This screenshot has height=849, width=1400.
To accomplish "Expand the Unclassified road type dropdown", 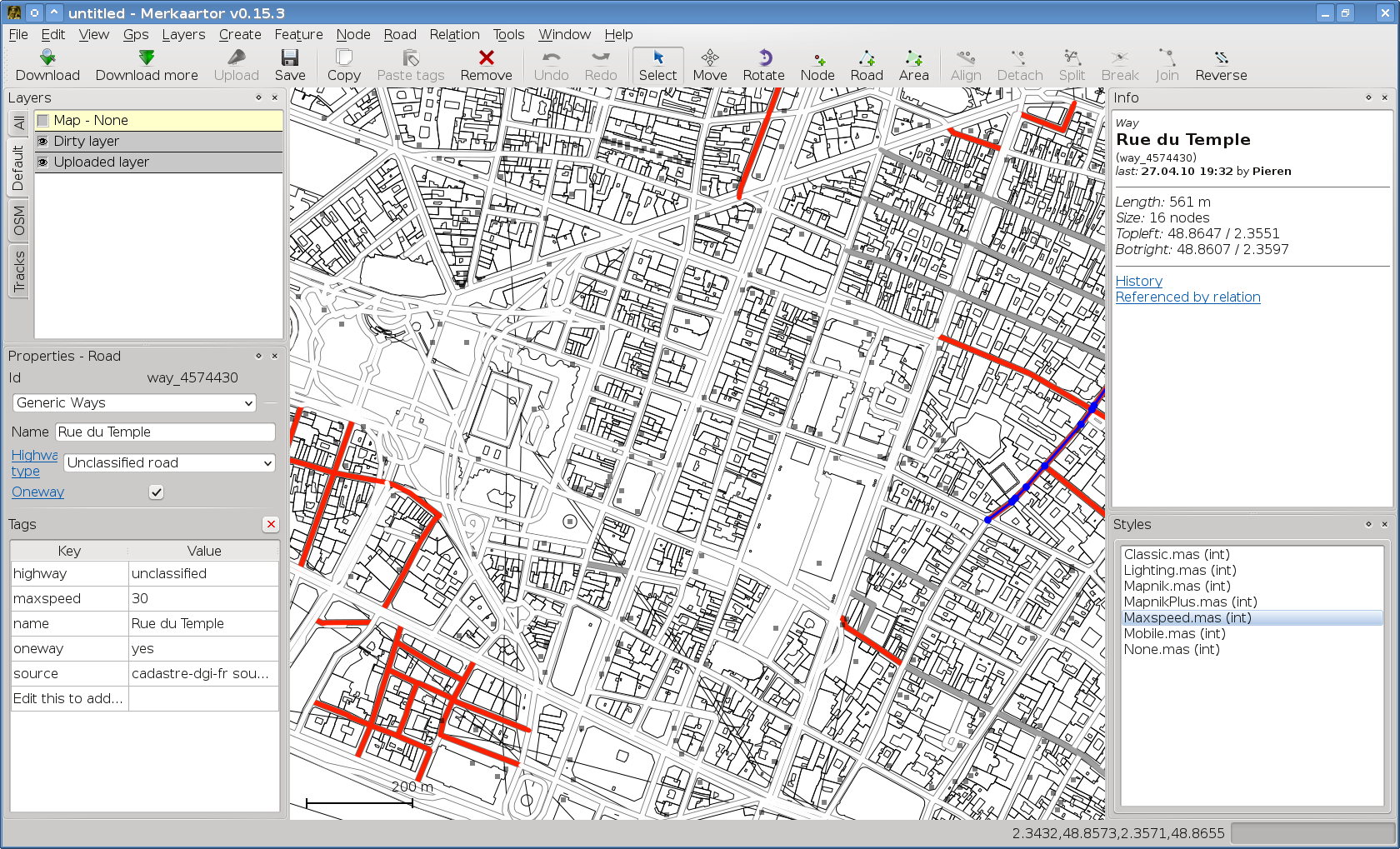I will pos(169,463).
